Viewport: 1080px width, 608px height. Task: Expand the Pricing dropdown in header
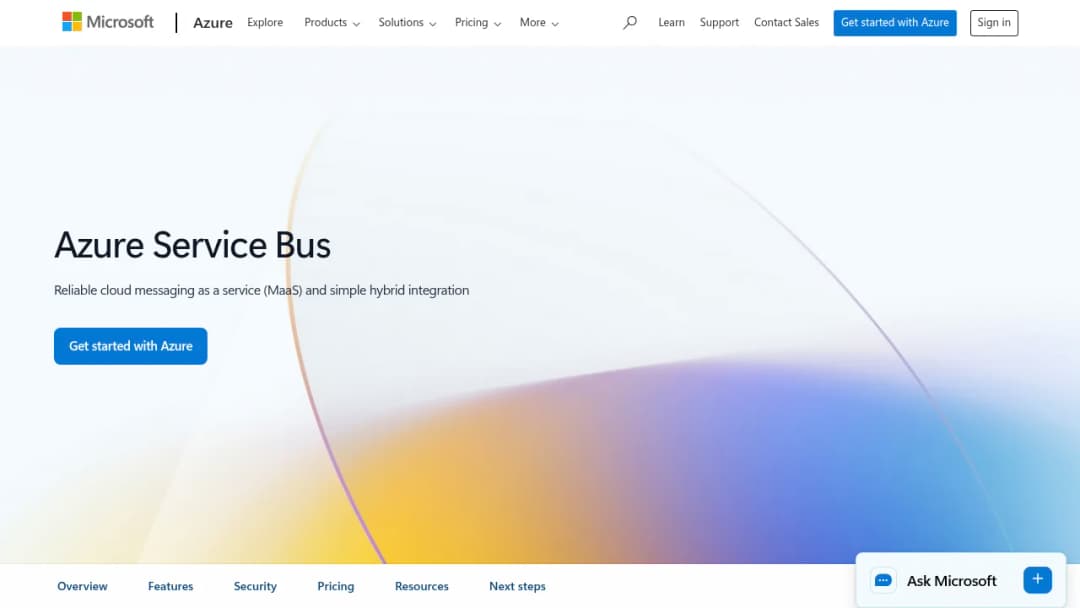[478, 23]
